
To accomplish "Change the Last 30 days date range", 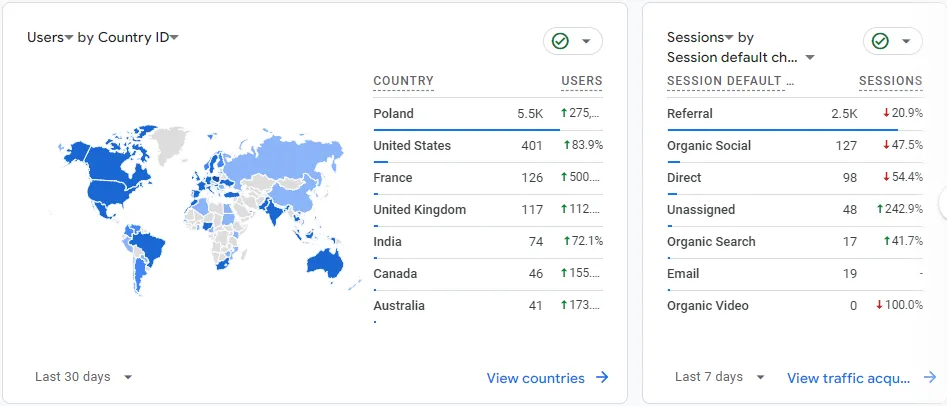I will 83,377.
